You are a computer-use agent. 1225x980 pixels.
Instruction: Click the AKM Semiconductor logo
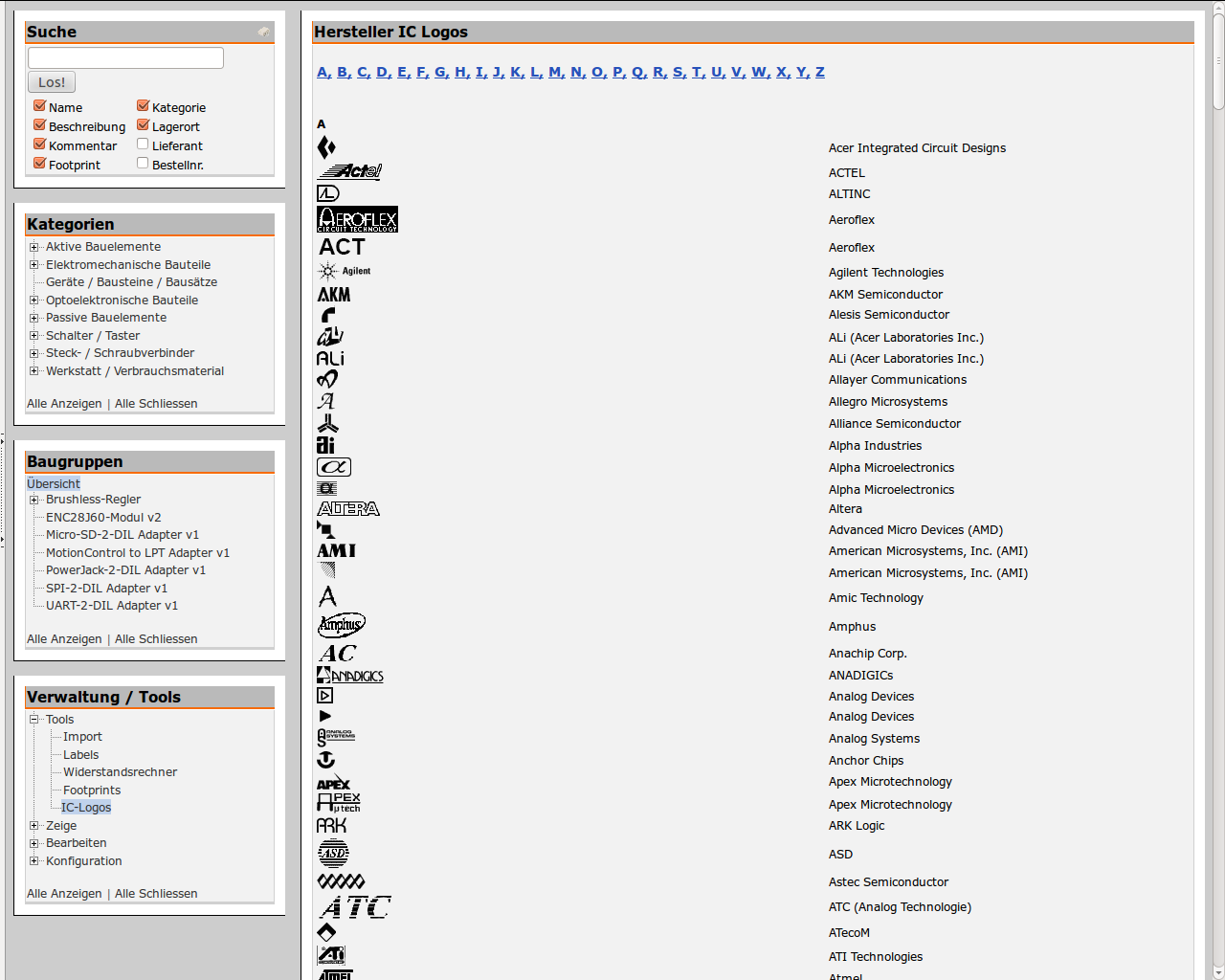pos(334,294)
